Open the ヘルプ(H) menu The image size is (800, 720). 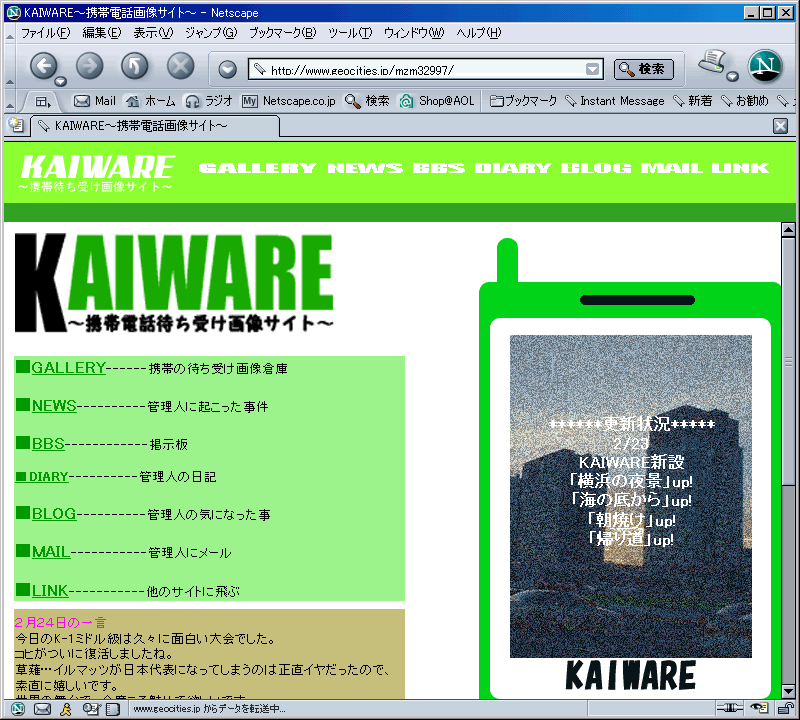point(479,33)
